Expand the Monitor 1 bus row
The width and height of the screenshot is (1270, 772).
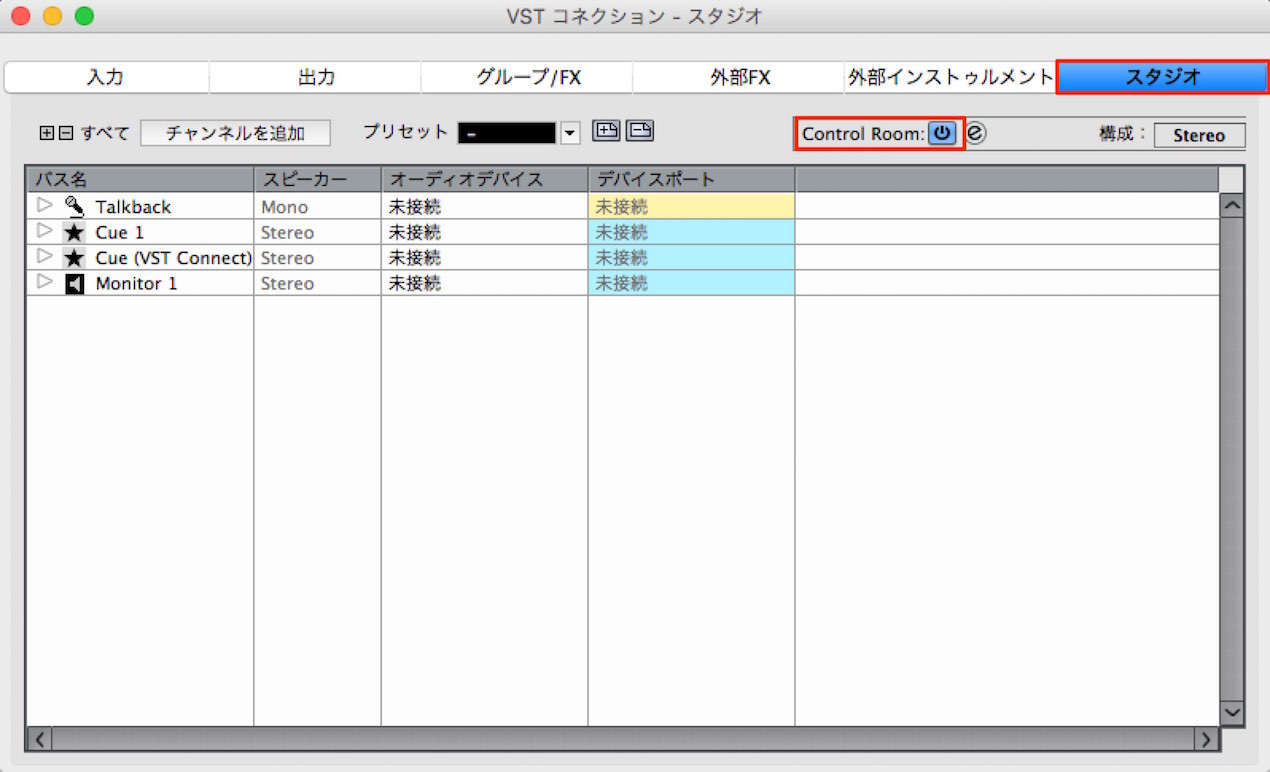click(x=43, y=283)
